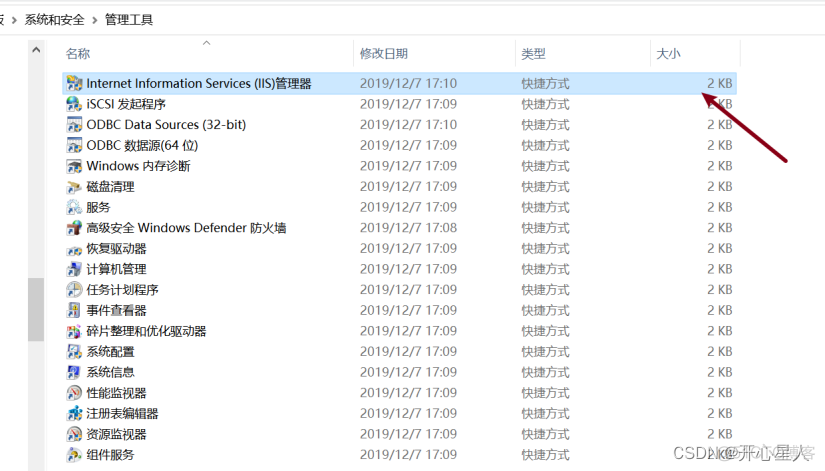Click the navigation pane scrollbar thumb

point(36,309)
